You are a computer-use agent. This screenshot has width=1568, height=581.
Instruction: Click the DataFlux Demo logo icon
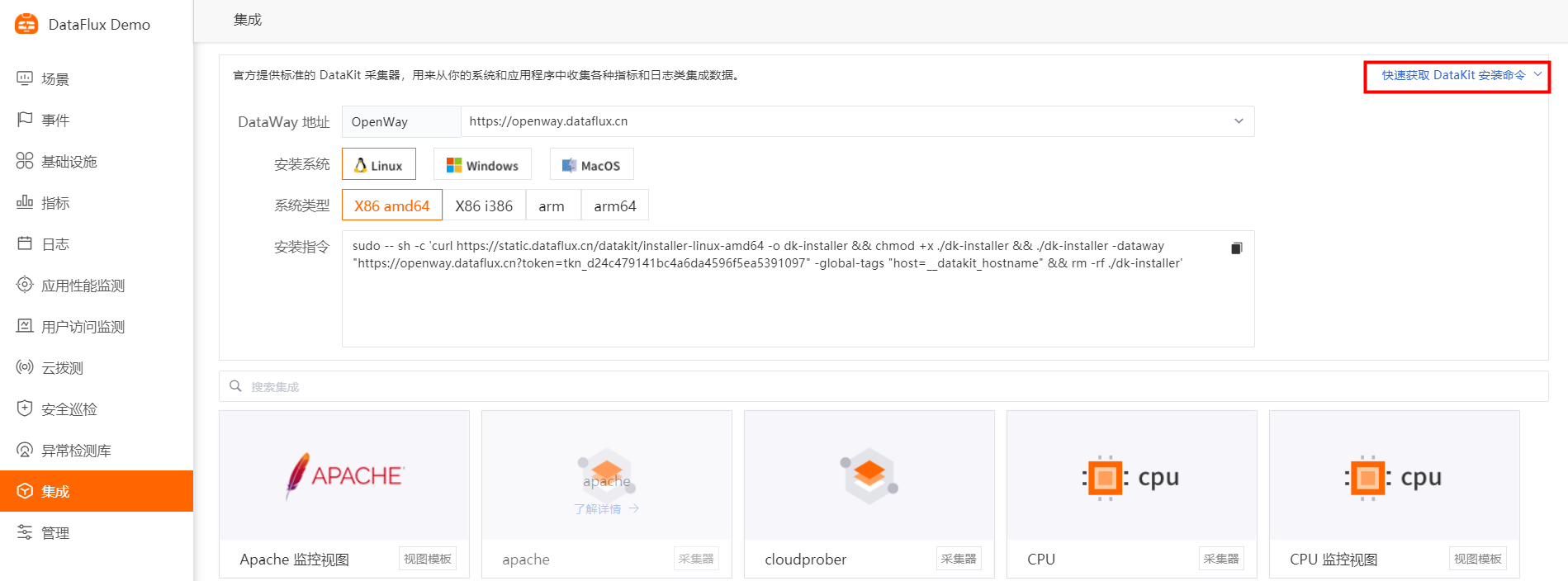pos(26,24)
